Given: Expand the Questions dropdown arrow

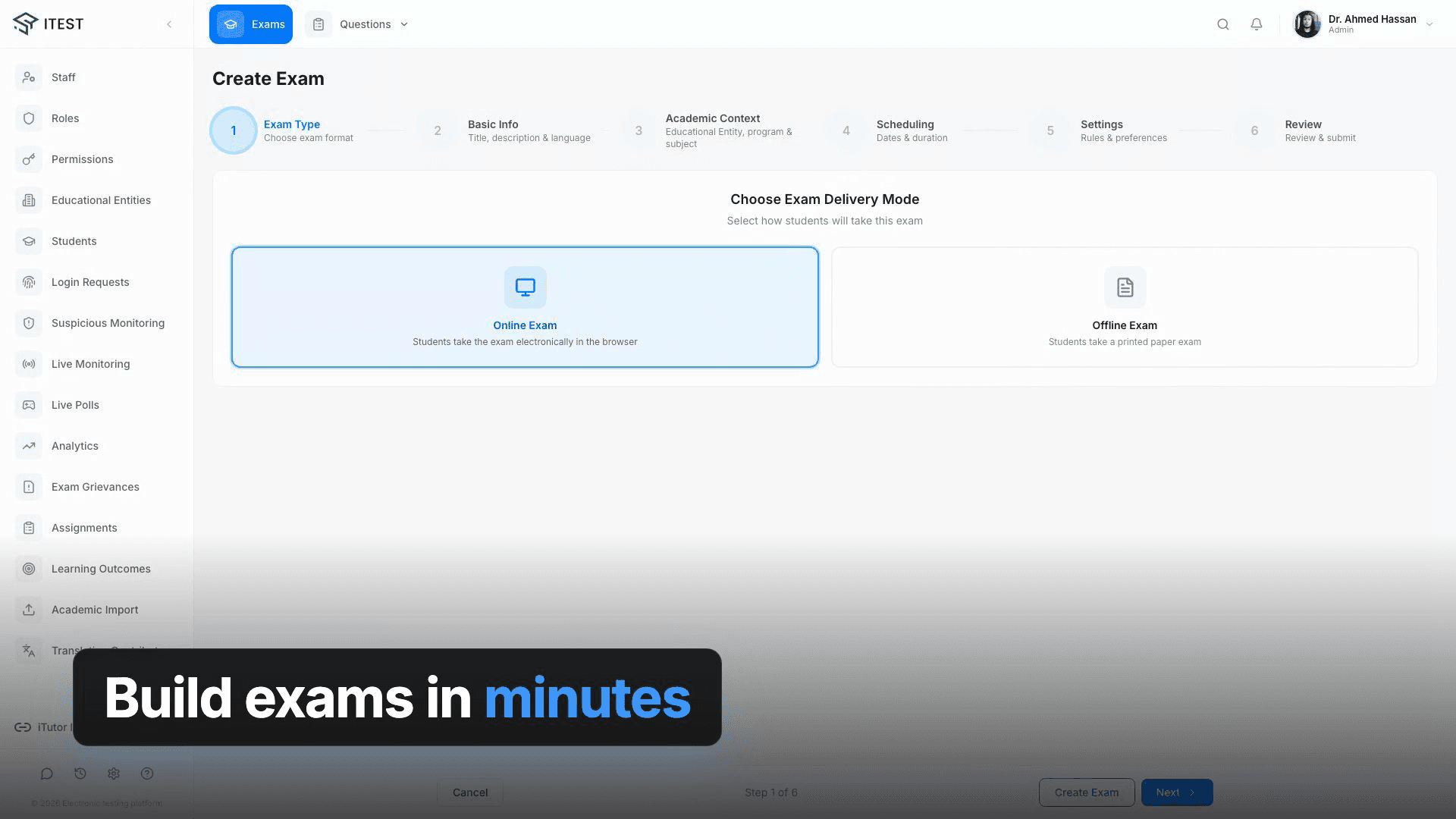Looking at the screenshot, I should pos(404,24).
